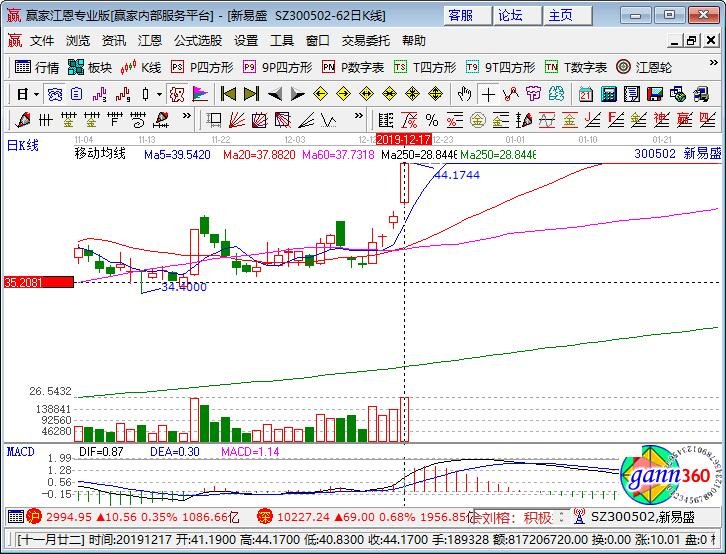This screenshot has width=726, height=554.
Task: Toggle the blue telephone-shaped toolbar icon
Action: click(55, 95)
